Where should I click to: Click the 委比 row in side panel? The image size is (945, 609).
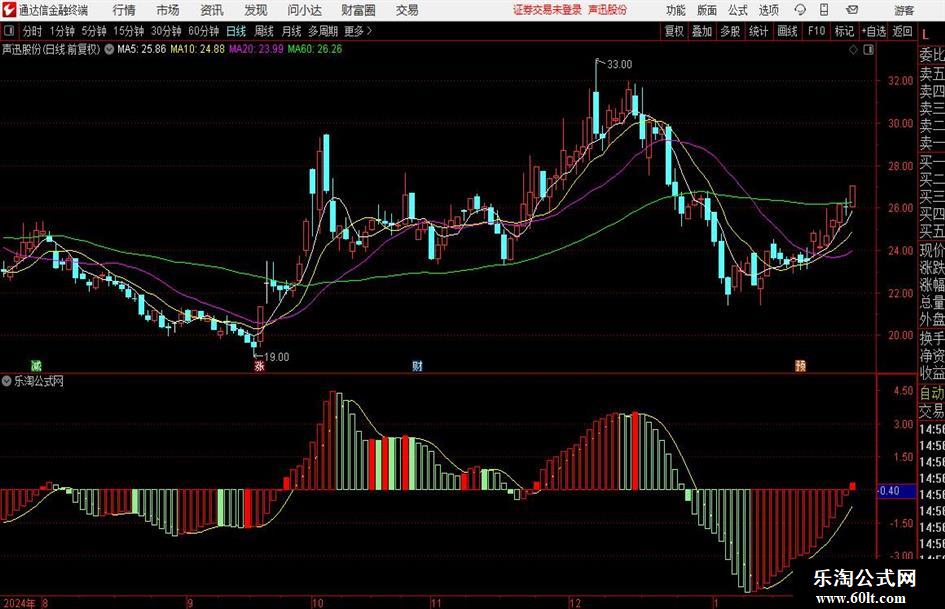(x=931, y=55)
